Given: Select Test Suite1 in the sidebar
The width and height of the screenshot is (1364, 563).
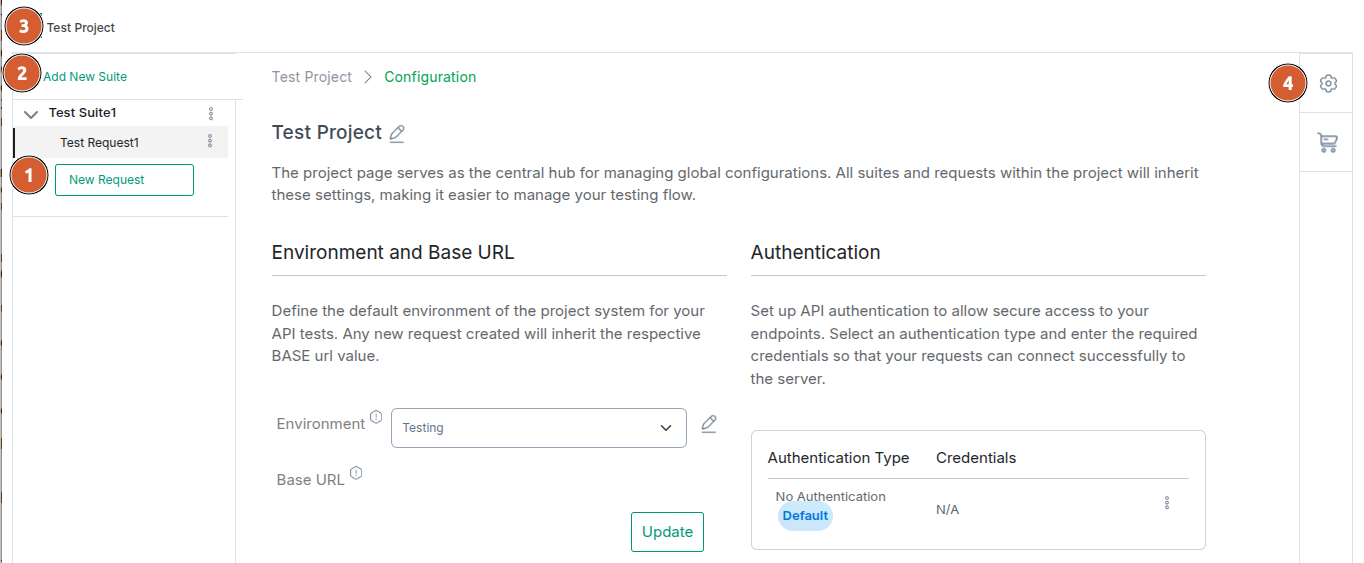Looking at the screenshot, I should click(x=83, y=113).
